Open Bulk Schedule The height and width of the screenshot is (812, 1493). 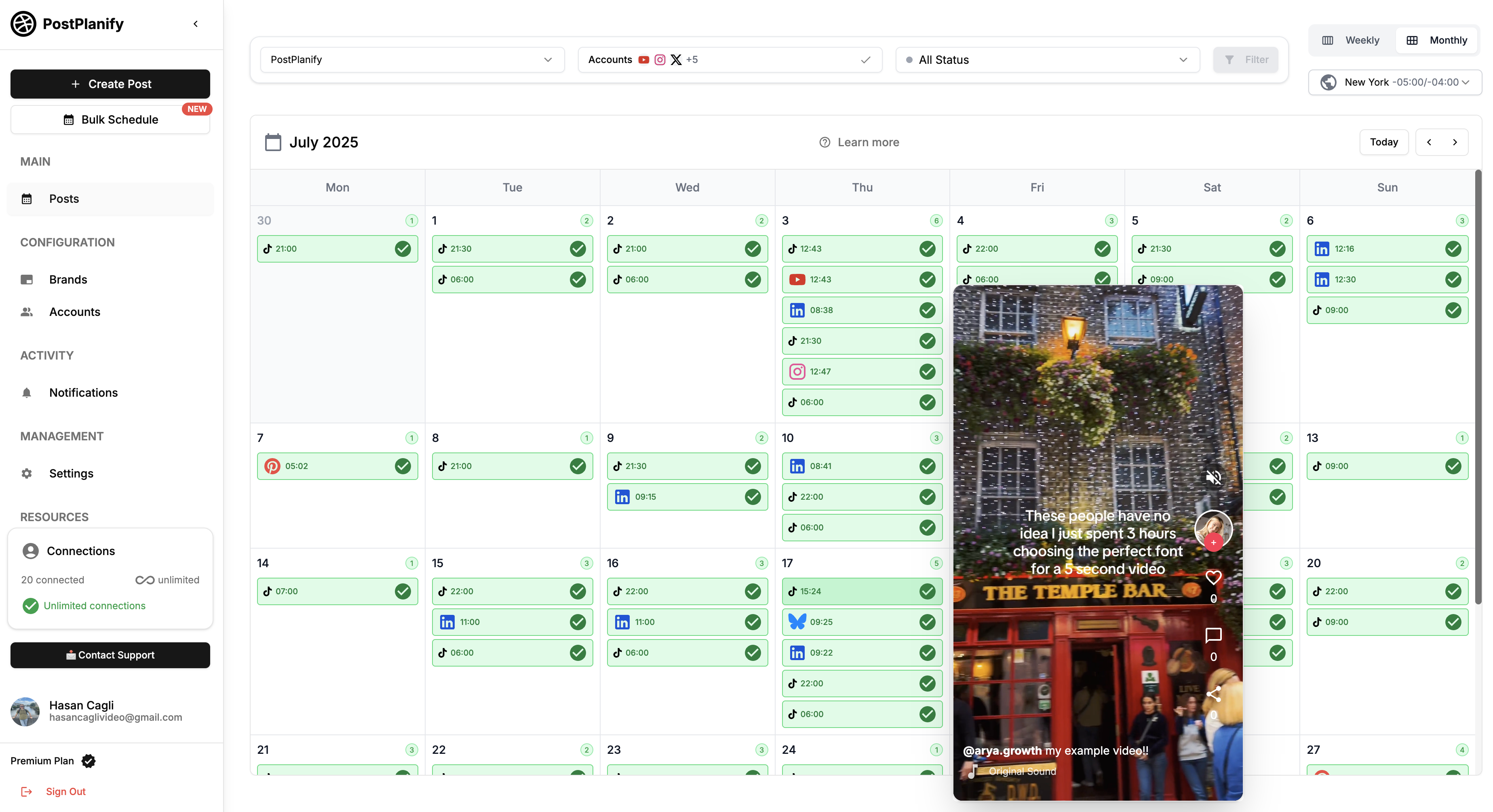coord(110,119)
